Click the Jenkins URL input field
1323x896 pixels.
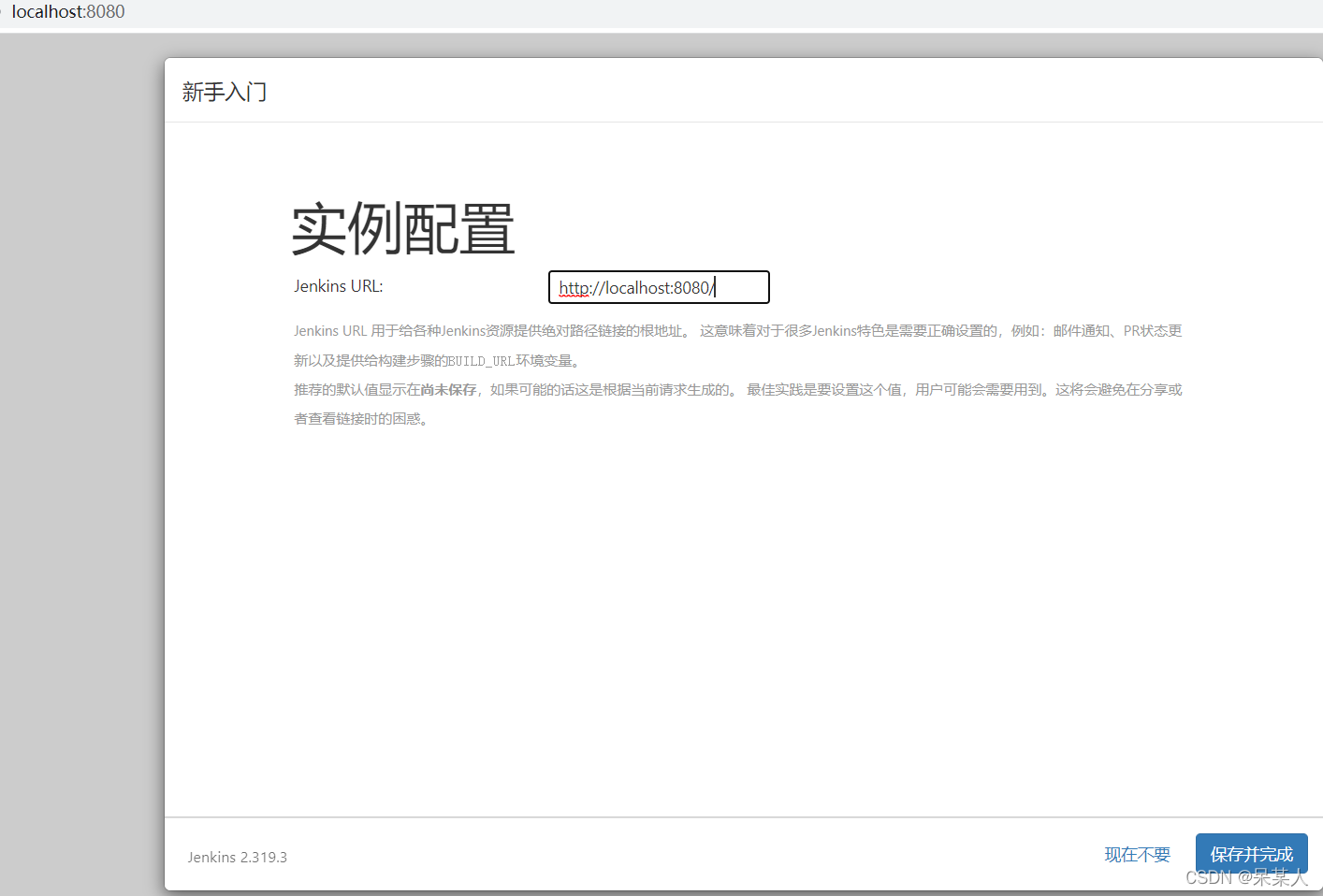pyautogui.click(x=659, y=287)
